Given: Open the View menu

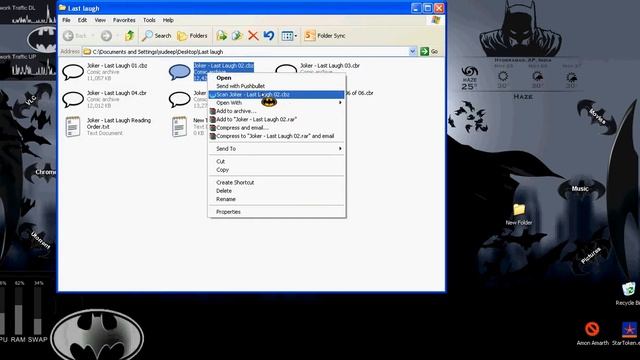Looking at the screenshot, I should (100, 20).
